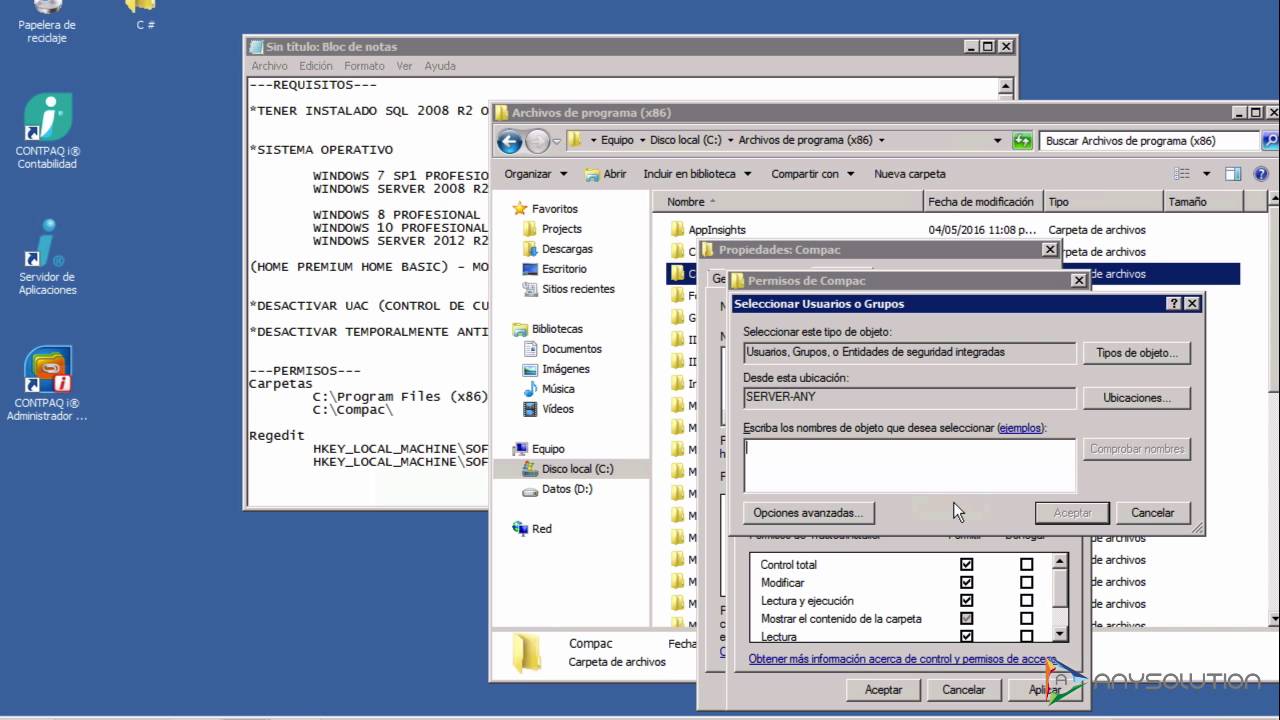Toggle Denegar for Mostrar el contenido de la carpeta
1280x720 pixels.
[1026, 619]
